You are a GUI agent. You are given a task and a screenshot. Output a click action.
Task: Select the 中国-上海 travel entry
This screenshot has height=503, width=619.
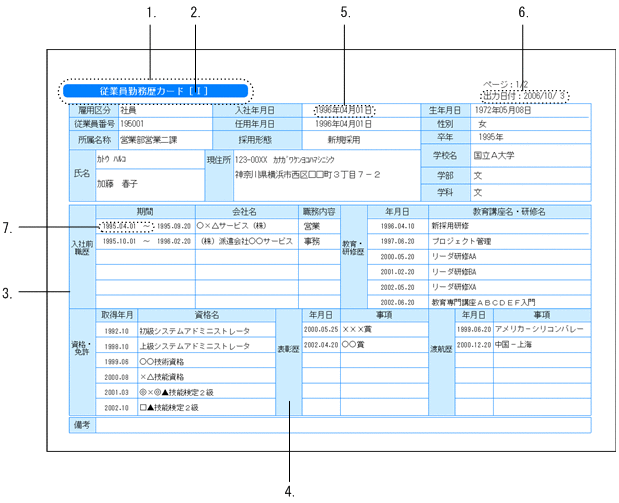click(513, 345)
